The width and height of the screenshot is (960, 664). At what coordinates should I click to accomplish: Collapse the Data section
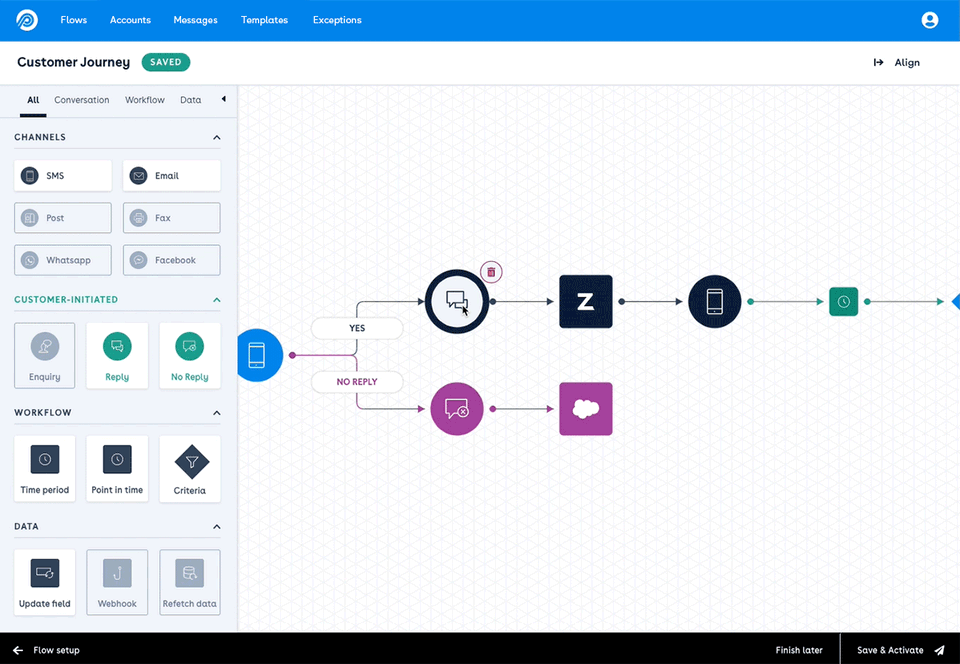coord(217,527)
